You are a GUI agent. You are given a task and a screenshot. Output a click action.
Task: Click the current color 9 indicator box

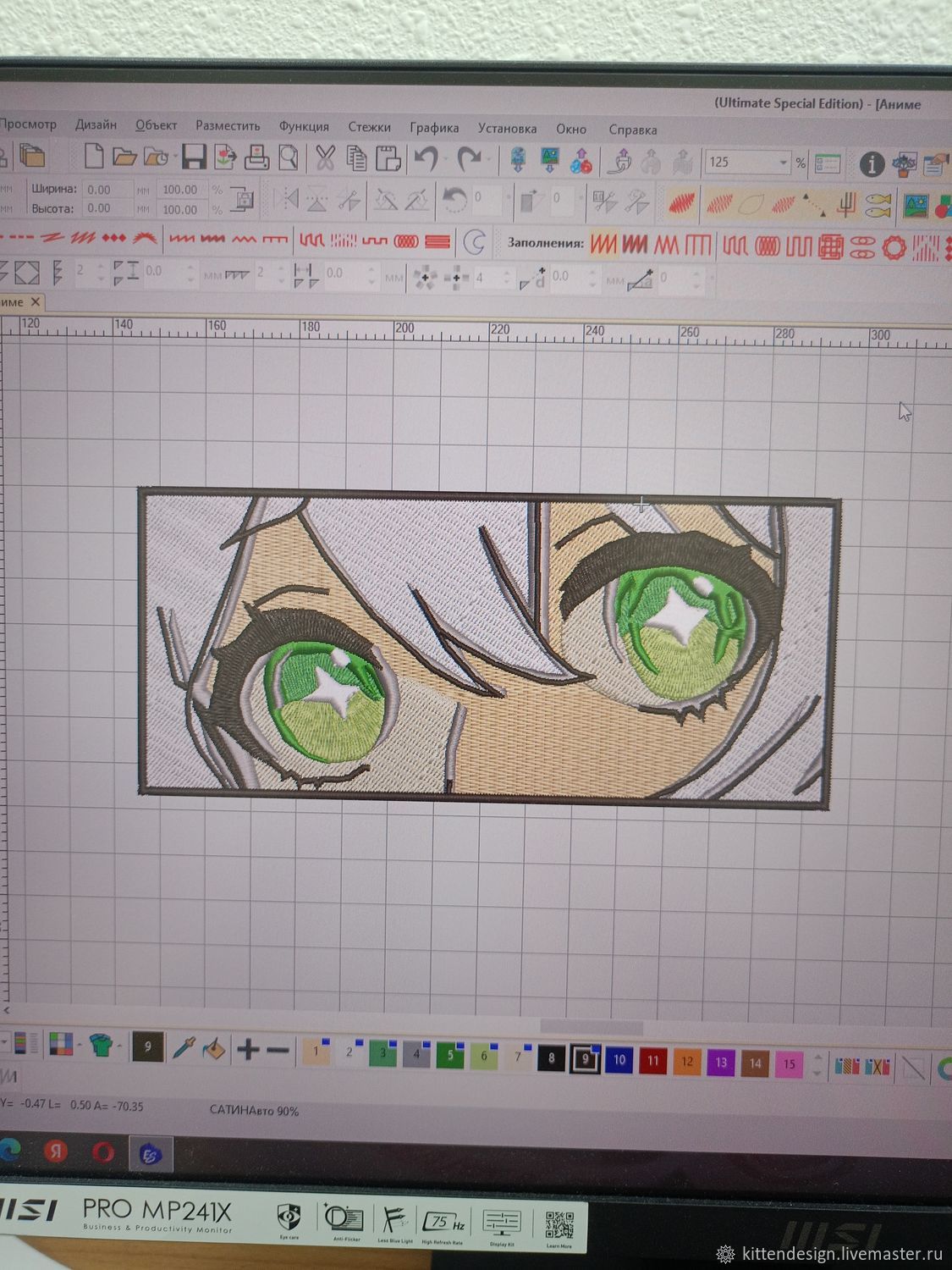tap(147, 1046)
